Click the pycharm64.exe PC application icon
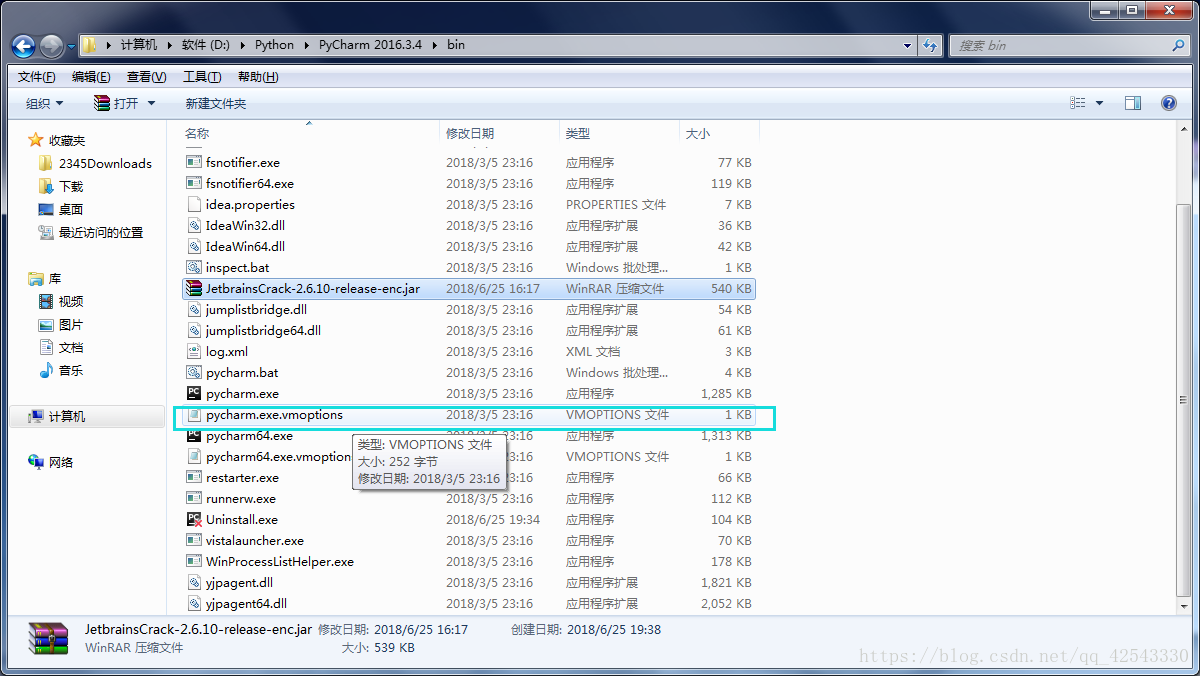The width and height of the screenshot is (1200, 676). pos(195,435)
